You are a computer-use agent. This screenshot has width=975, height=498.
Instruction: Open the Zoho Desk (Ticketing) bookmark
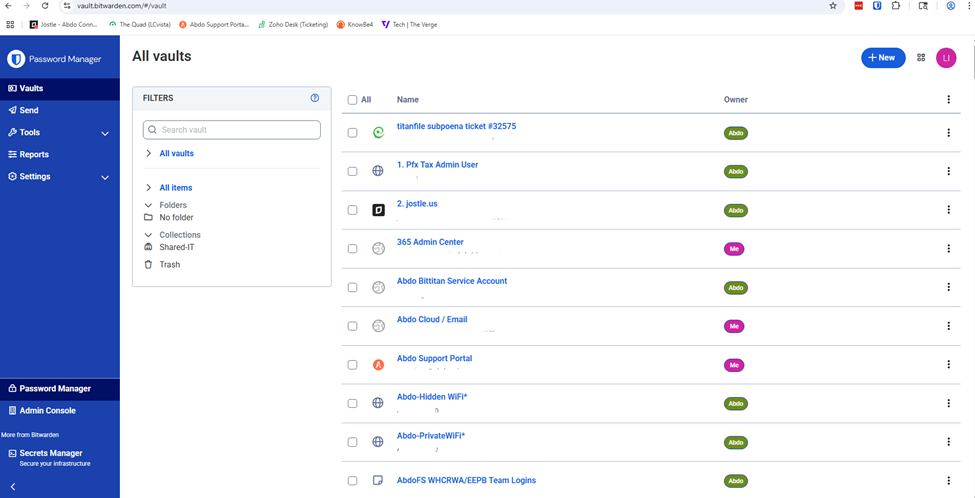click(293, 25)
